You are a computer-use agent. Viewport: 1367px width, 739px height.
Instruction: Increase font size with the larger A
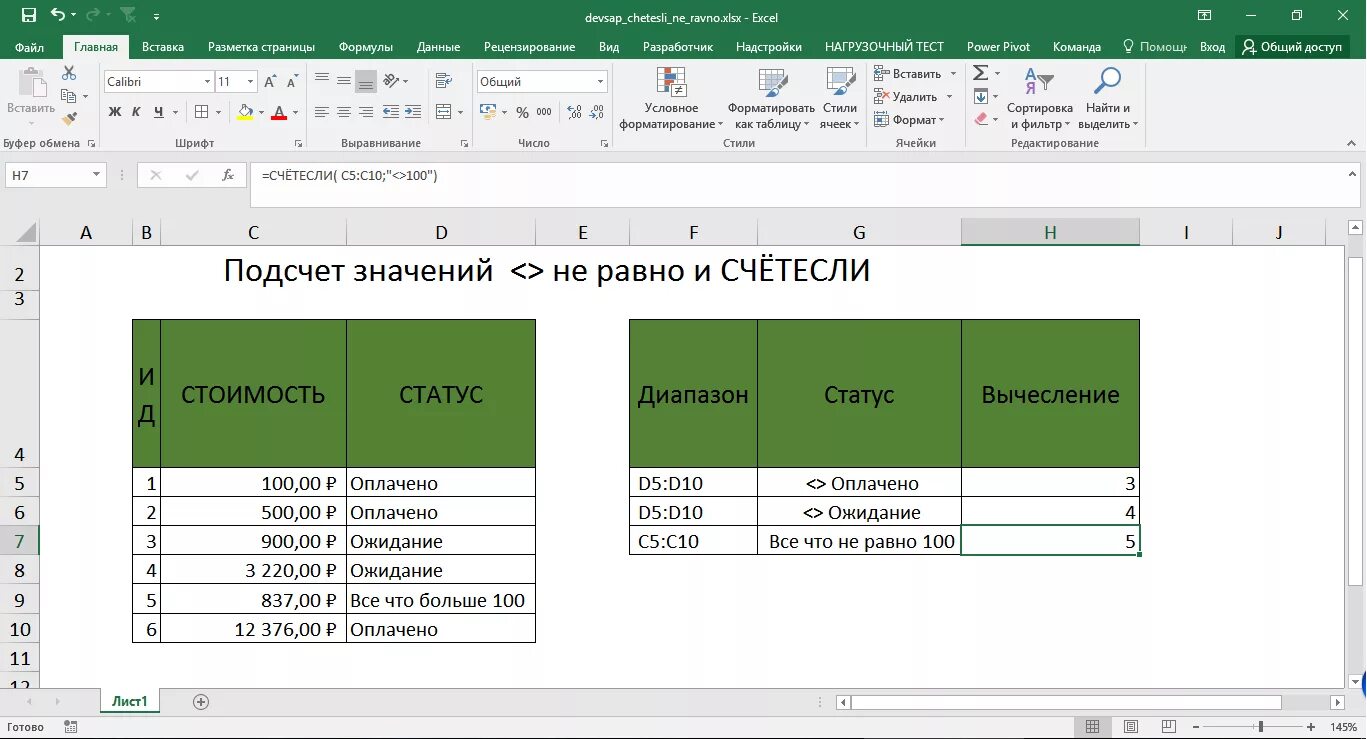[x=272, y=81]
